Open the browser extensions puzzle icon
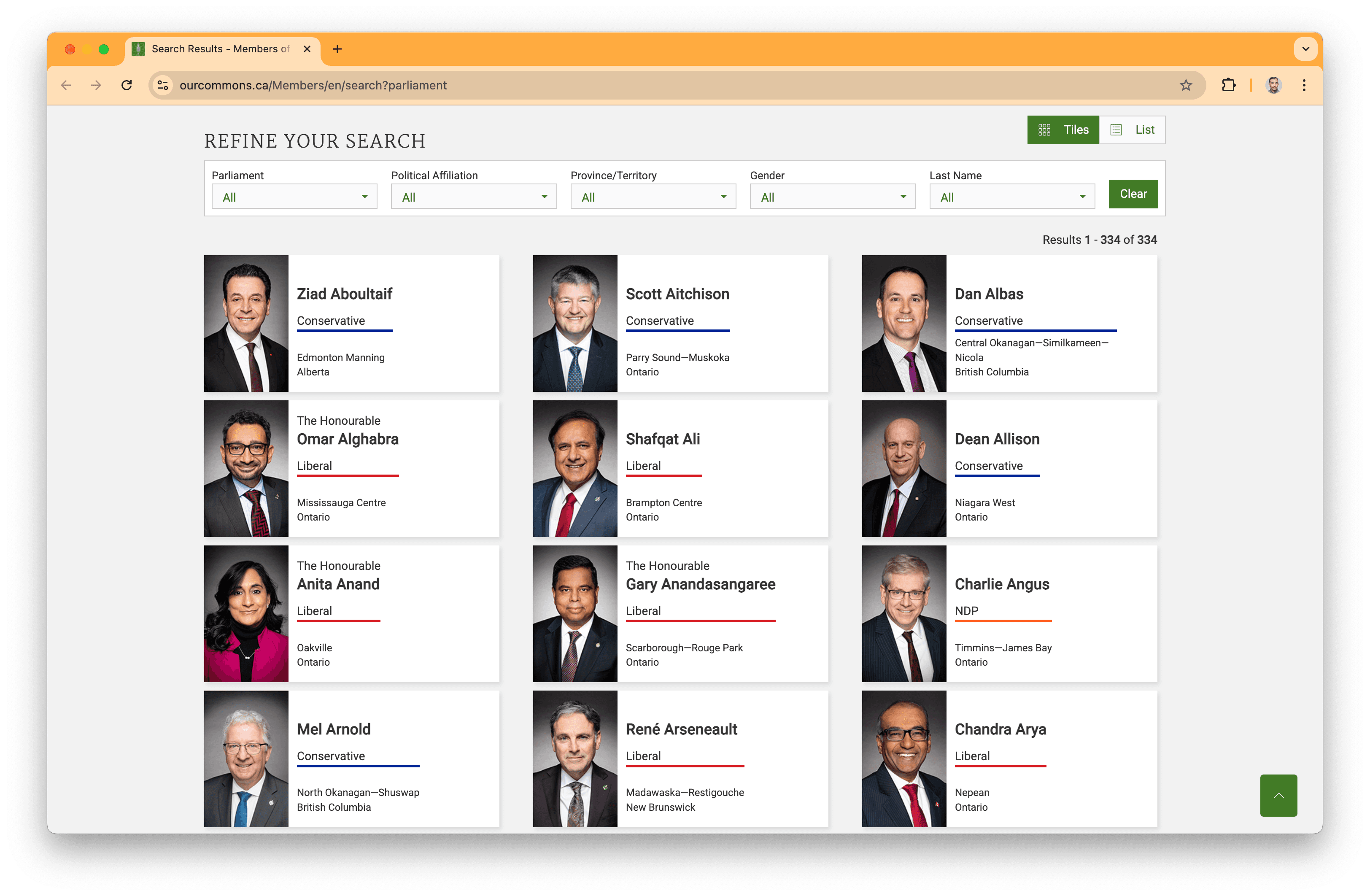 pos(1228,85)
